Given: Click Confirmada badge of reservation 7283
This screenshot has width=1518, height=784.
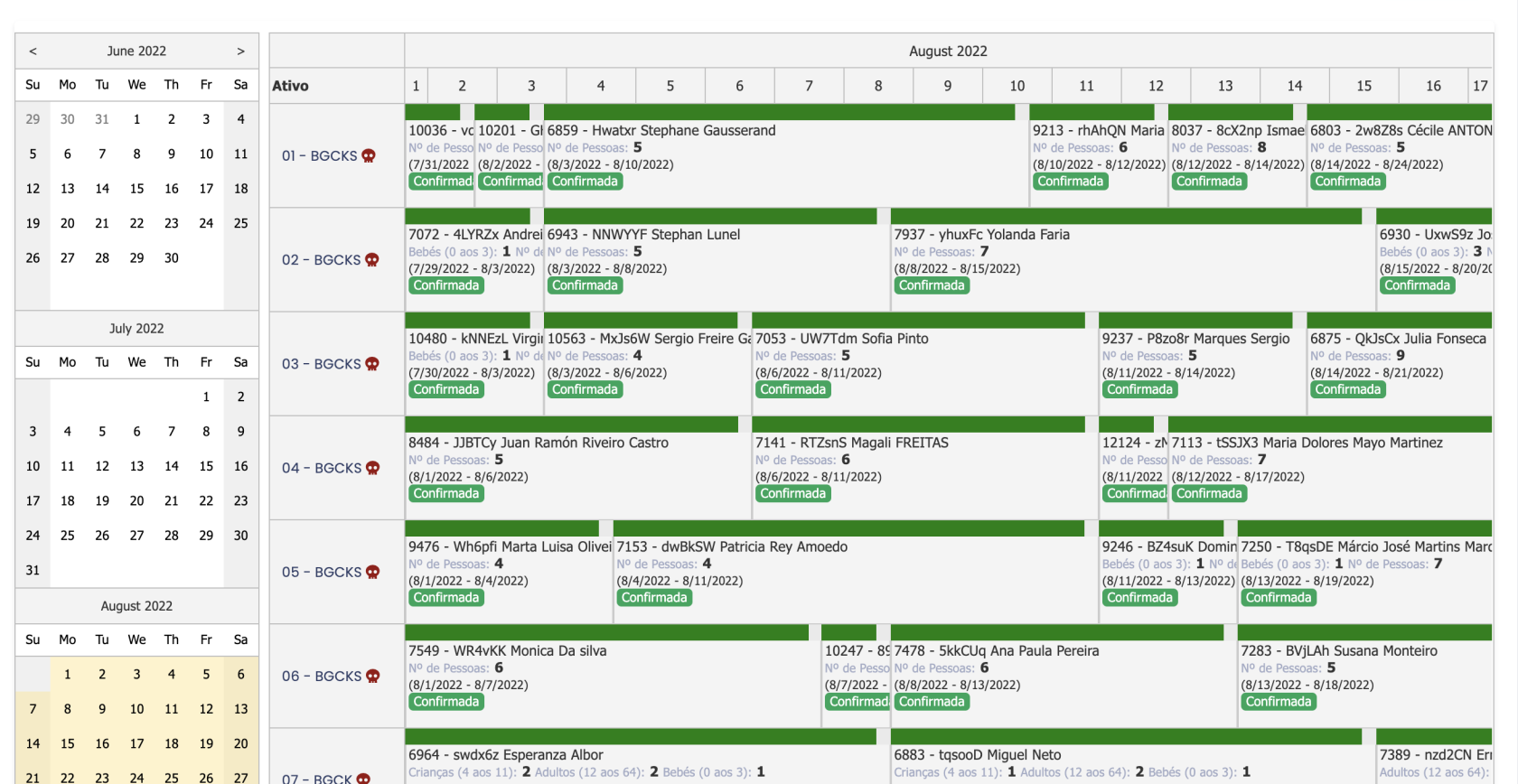Looking at the screenshot, I should pos(1279,702).
